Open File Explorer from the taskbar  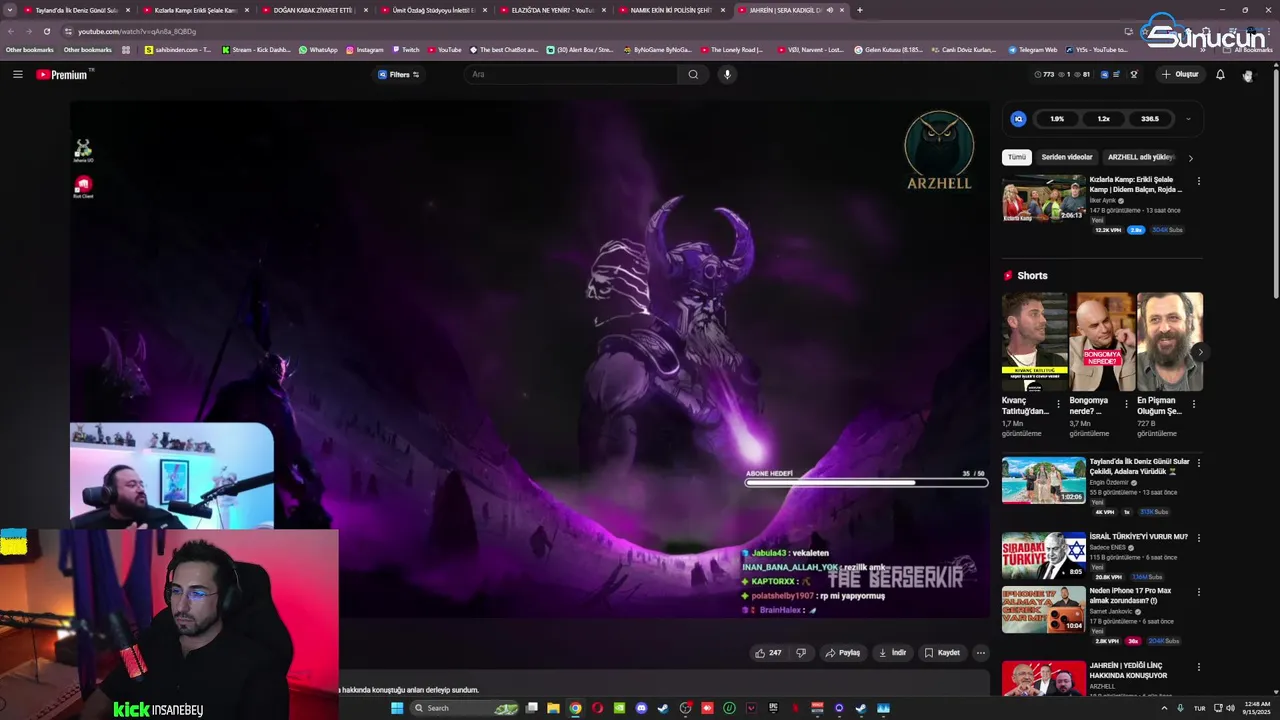(x=553, y=708)
